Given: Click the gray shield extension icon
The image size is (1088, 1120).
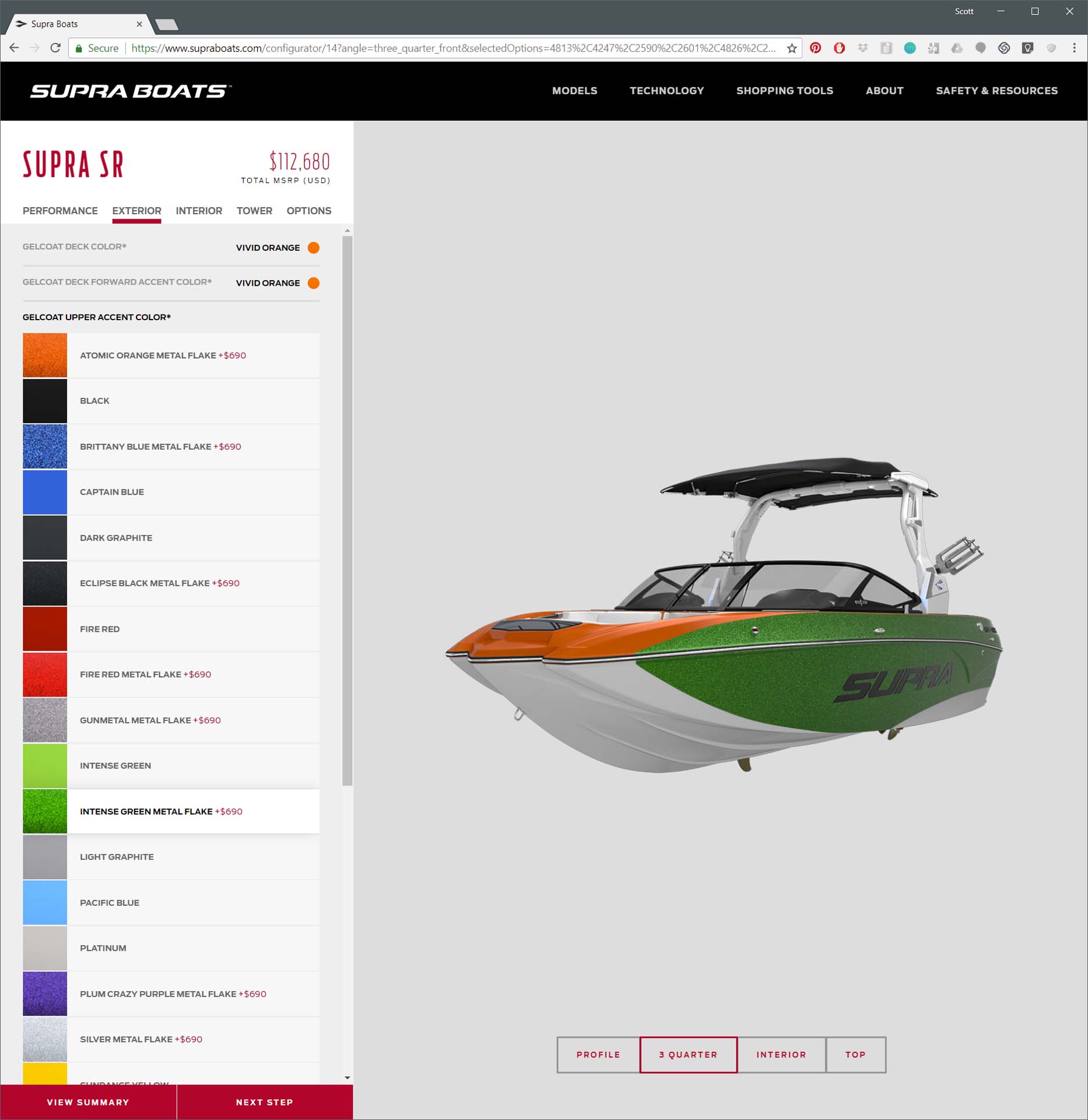Looking at the screenshot, I should [1051, 48].
